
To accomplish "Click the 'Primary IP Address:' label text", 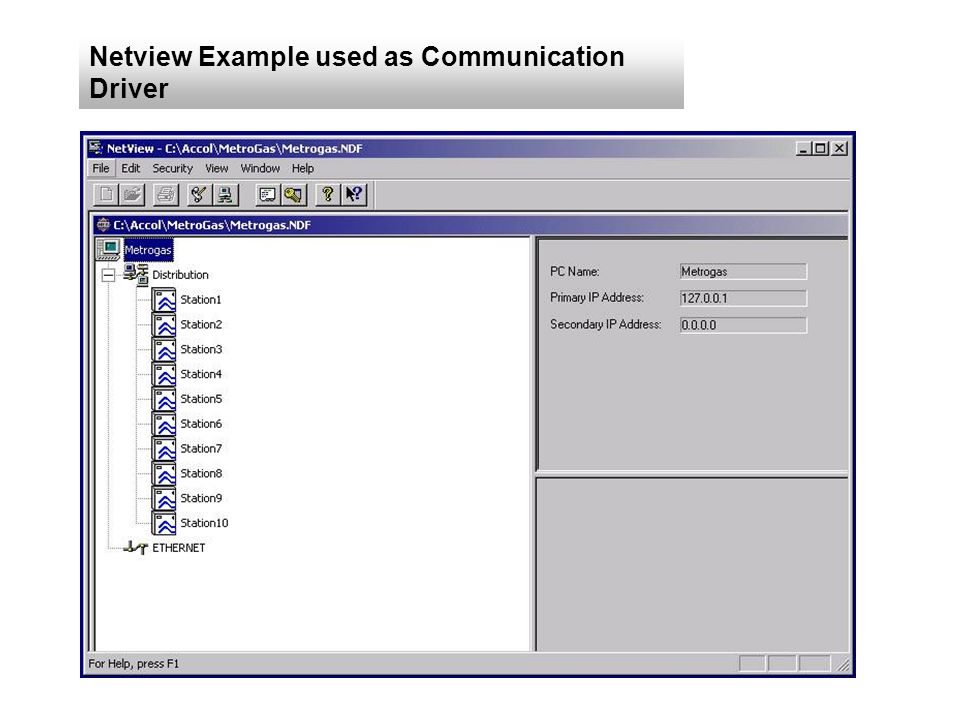I will (597, 298).
